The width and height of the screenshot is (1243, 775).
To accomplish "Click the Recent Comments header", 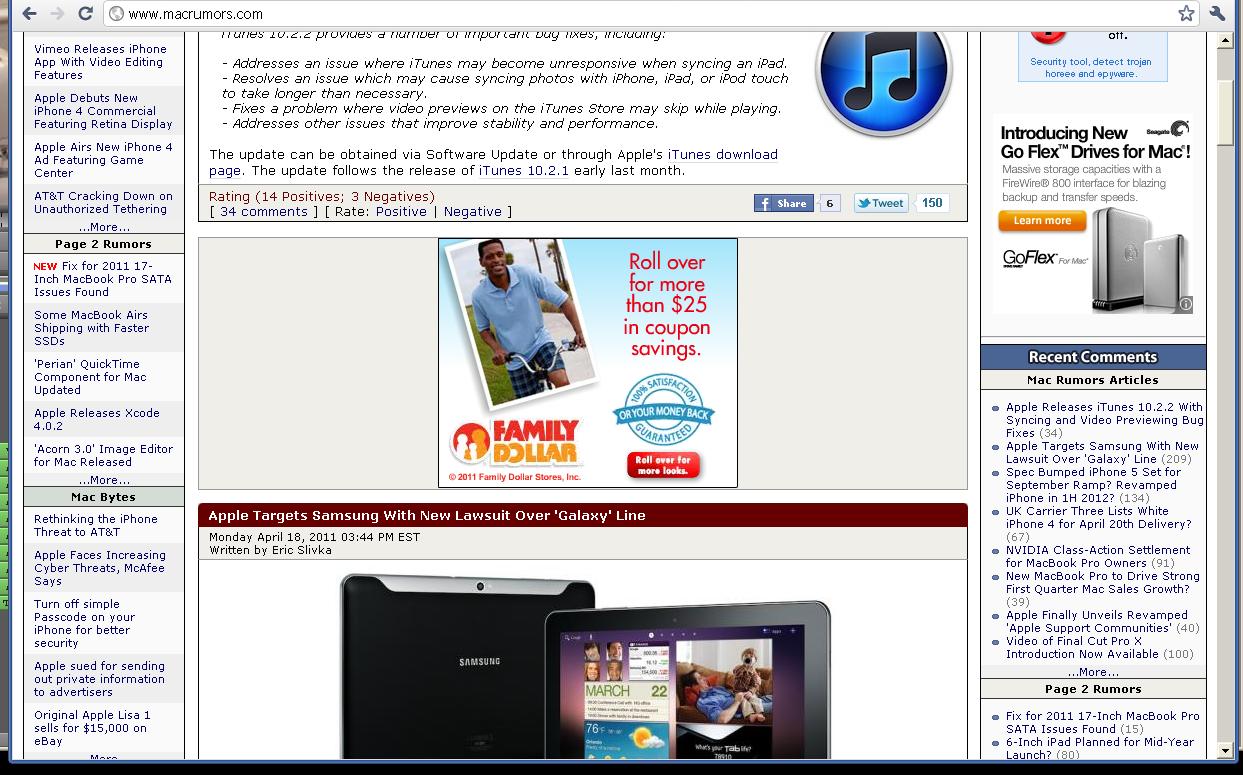I will 1093,357.
